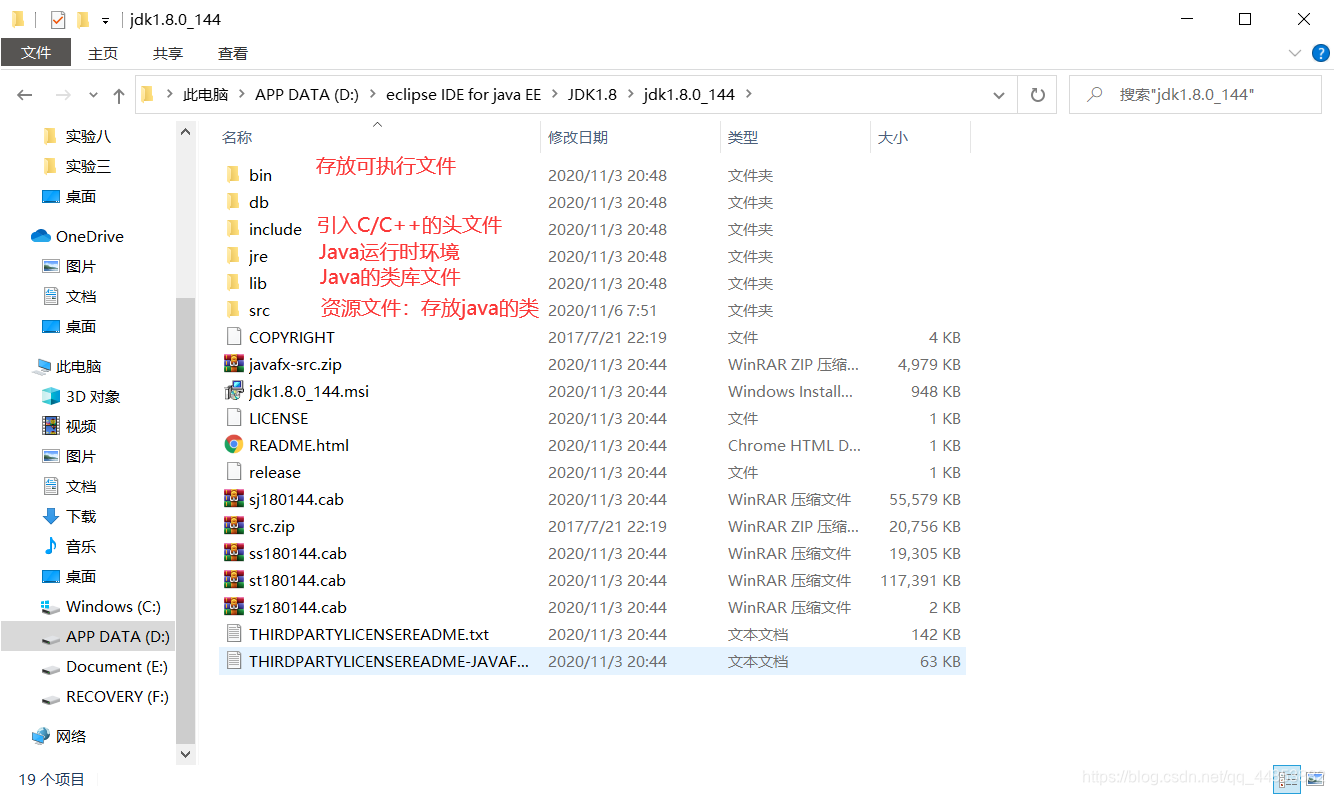Viewport: 1335px width, 795px height.
Task: Go back with the left arrow
Action: 25,95
